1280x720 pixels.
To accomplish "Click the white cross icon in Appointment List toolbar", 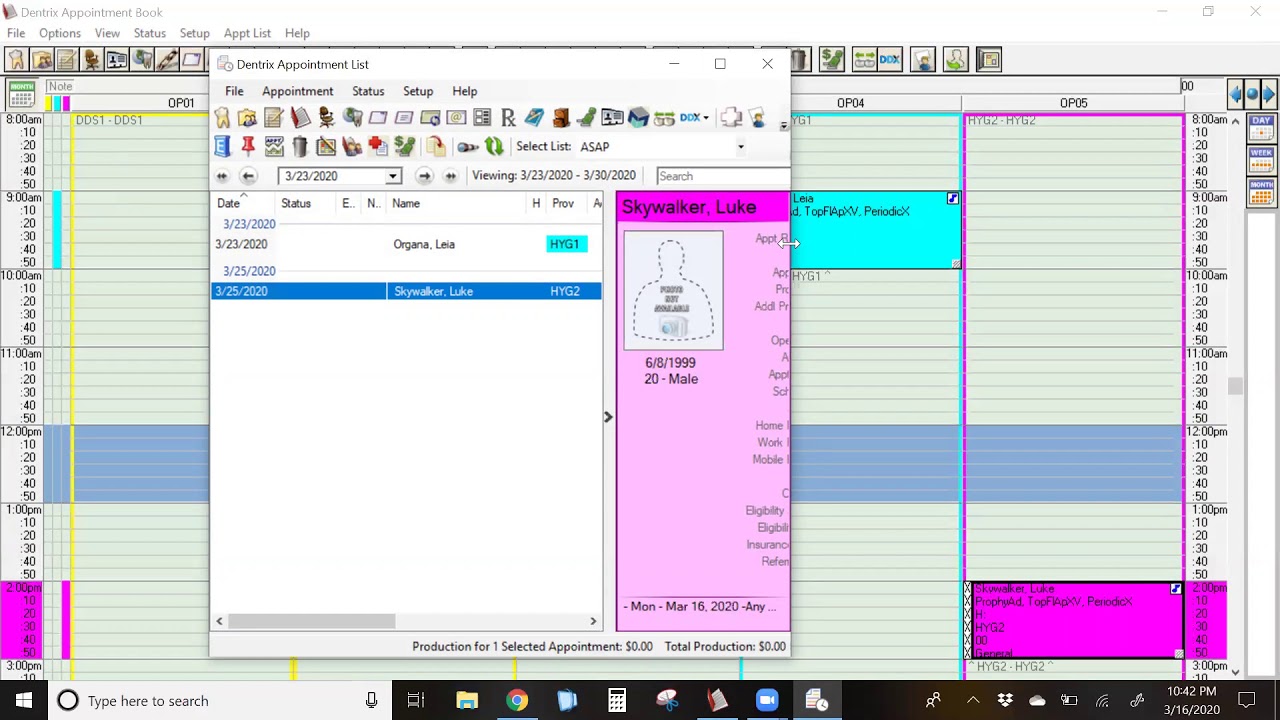I will [x=731, y=118].
